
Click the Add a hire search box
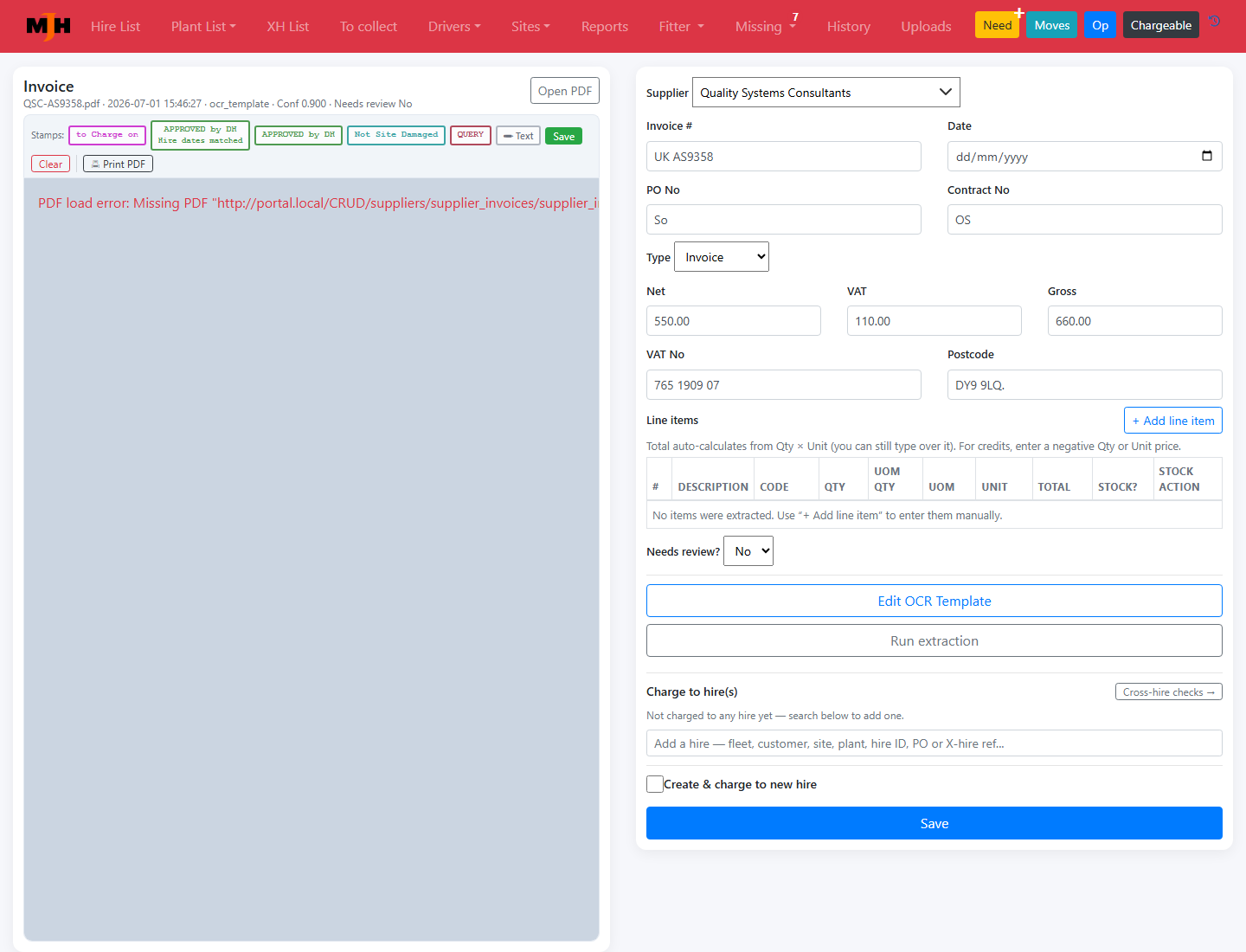934,743
